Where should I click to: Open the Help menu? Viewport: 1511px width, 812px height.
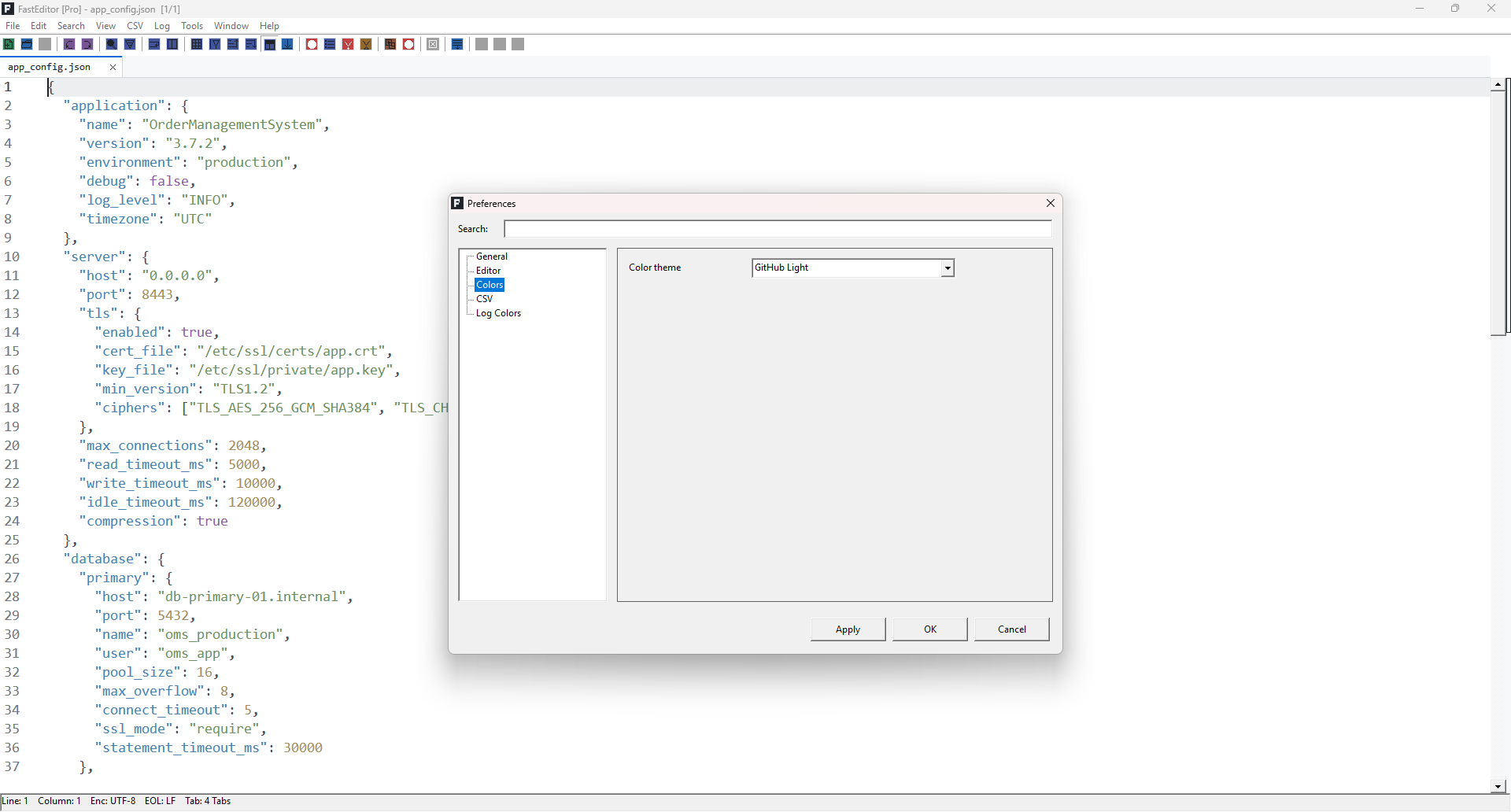click(x=269, y=26)
